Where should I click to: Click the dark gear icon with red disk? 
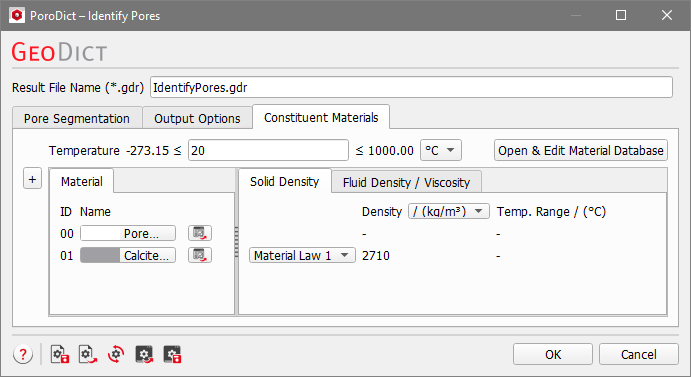pos(172,354)
